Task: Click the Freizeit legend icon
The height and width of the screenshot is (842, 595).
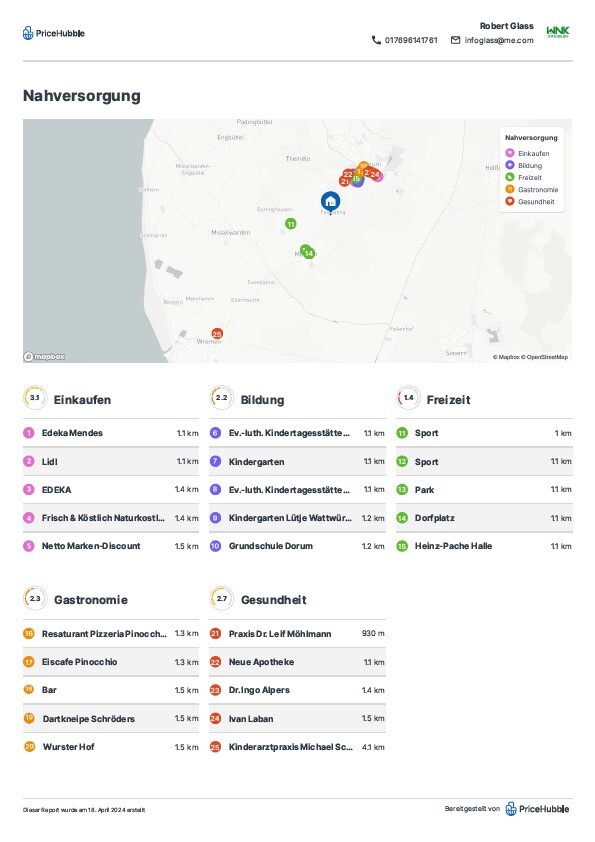Action: tap(510, 177)
